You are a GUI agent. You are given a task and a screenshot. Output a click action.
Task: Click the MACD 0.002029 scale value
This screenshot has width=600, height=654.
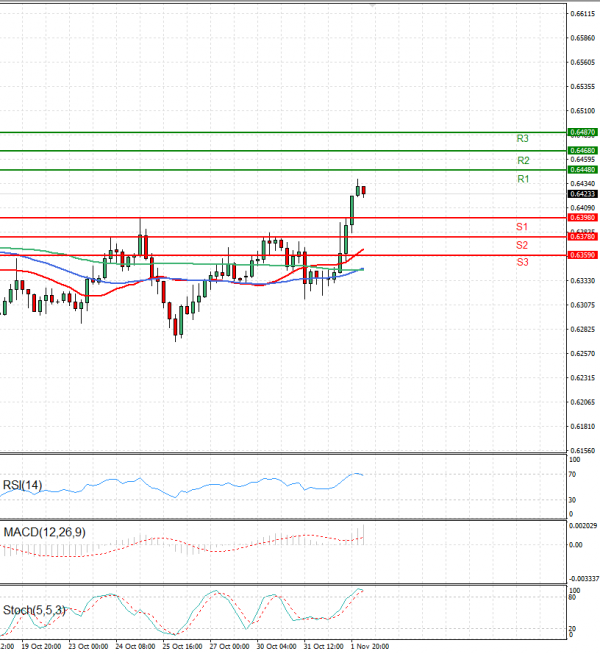583,526
